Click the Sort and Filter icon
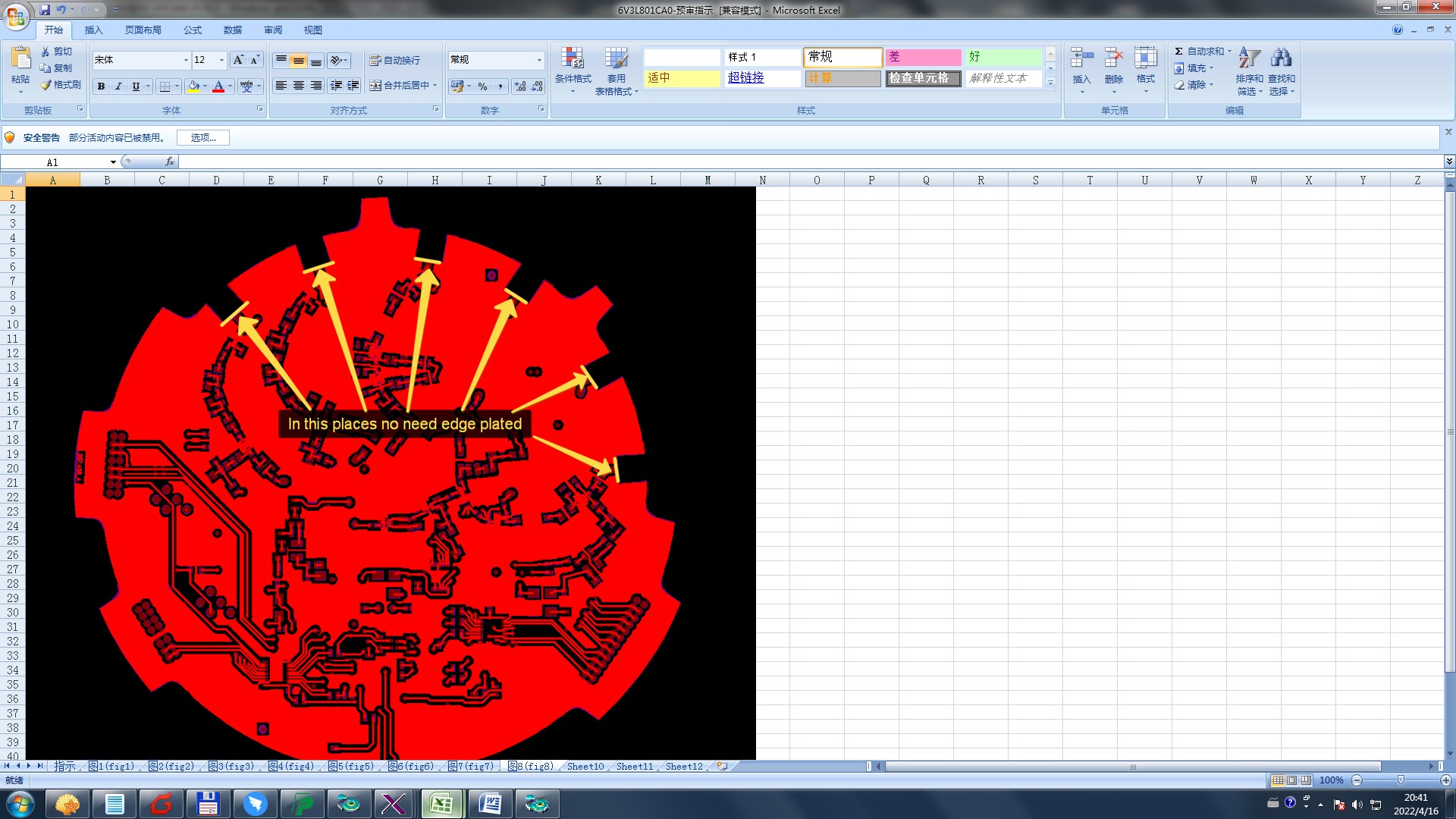 point(1249,58)
